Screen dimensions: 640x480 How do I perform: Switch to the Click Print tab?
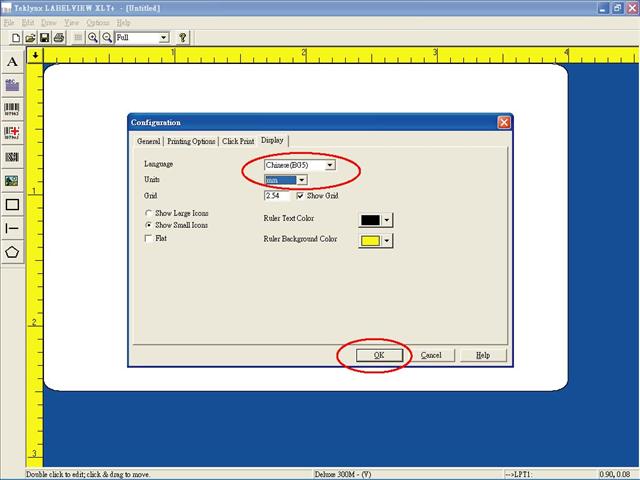click(238, 141)
